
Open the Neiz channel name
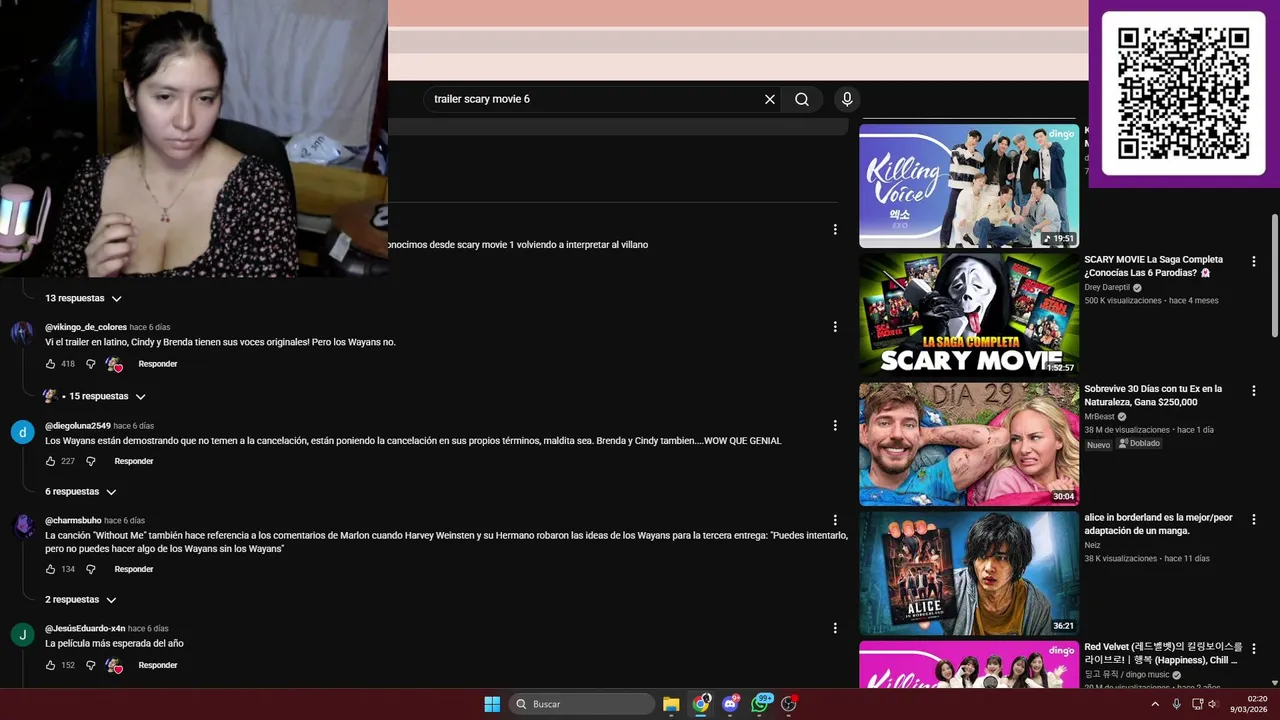pyautogui.click(x=1092, y=545)
